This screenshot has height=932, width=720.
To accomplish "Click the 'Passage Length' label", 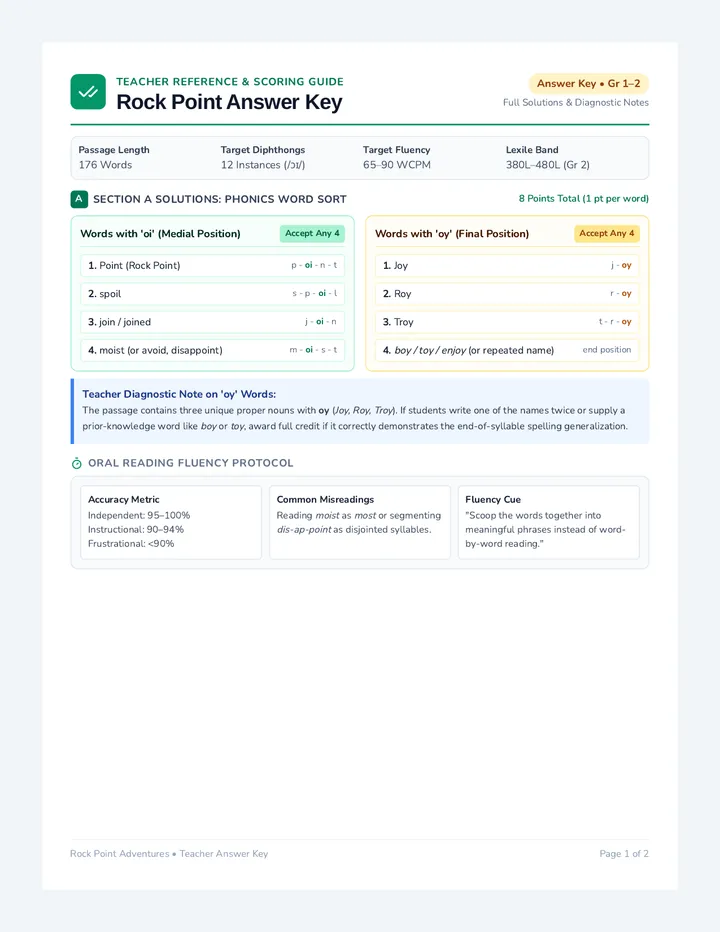I will pos(114,150).
